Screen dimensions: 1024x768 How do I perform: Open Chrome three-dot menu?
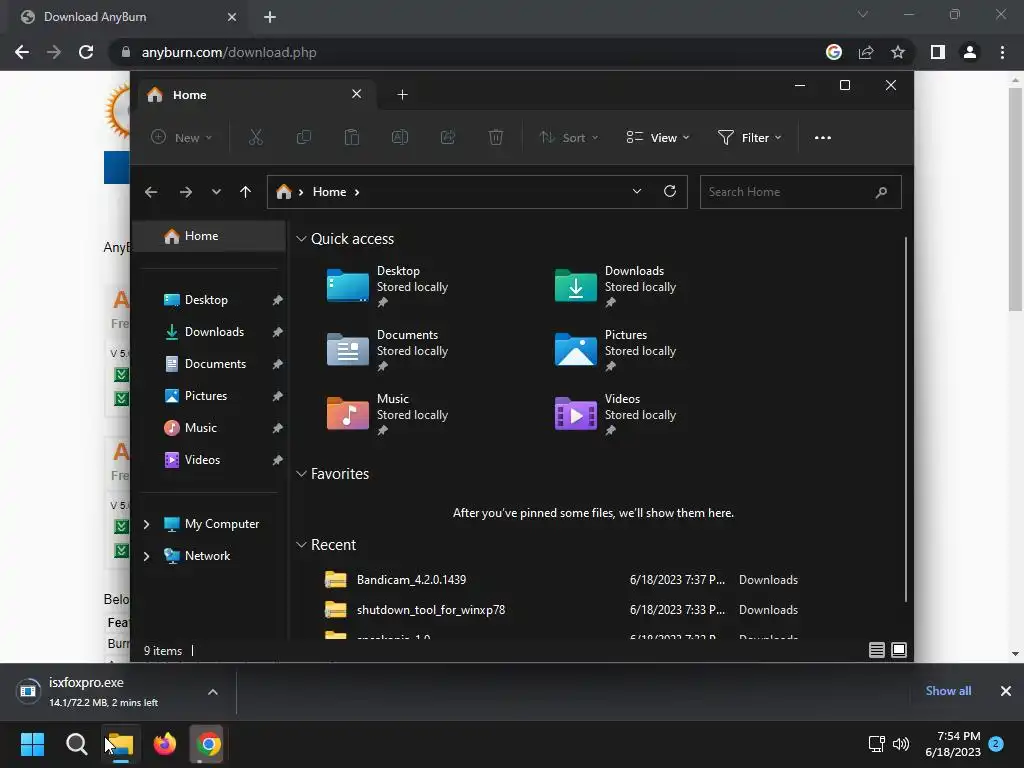1002,52
